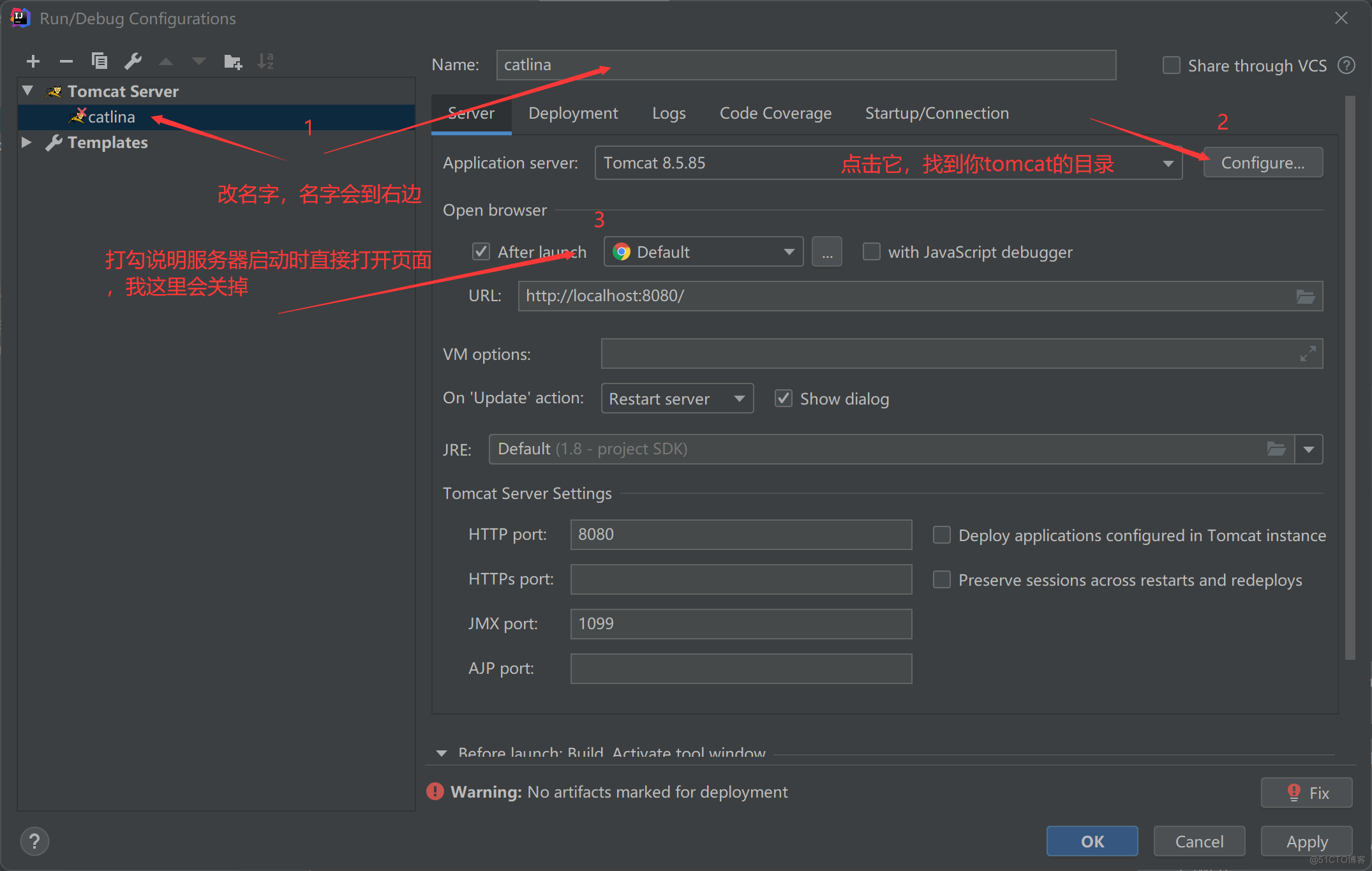
Task: Click the HTTP port field
Action: tap(741, 535)
